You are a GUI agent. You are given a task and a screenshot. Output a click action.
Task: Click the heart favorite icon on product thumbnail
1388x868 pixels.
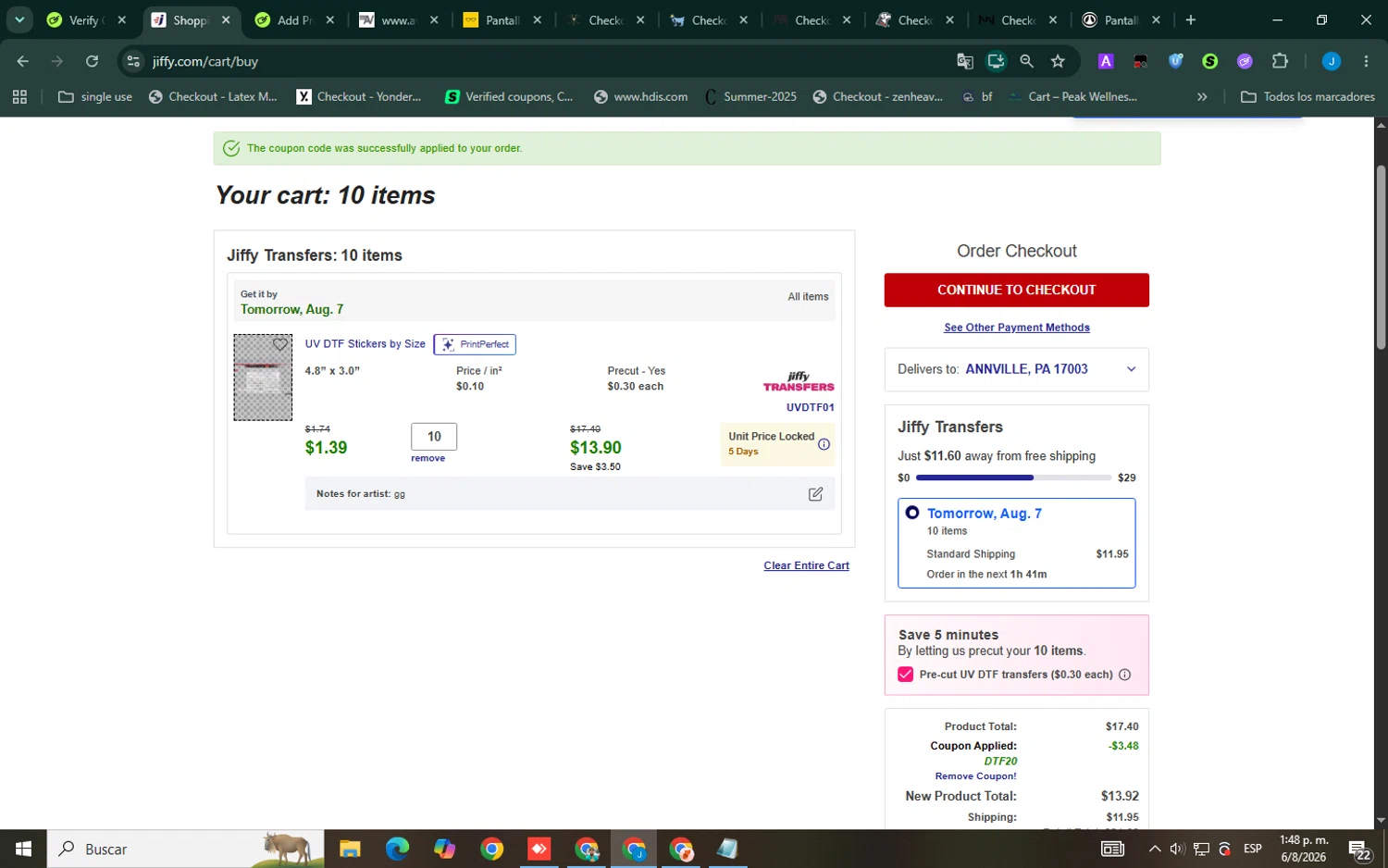coord(279,345)
